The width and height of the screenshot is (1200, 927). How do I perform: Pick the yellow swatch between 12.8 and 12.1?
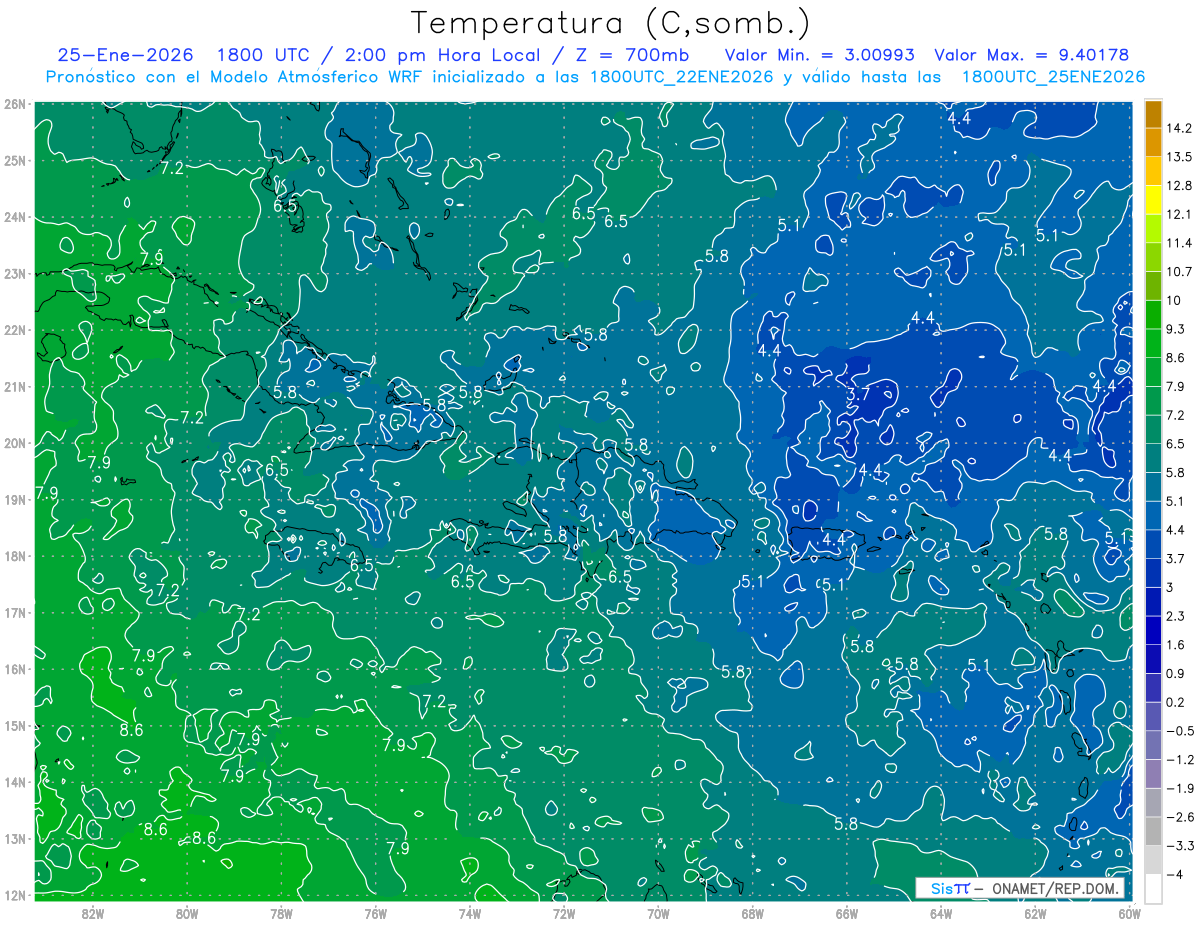coord(1153,200)
